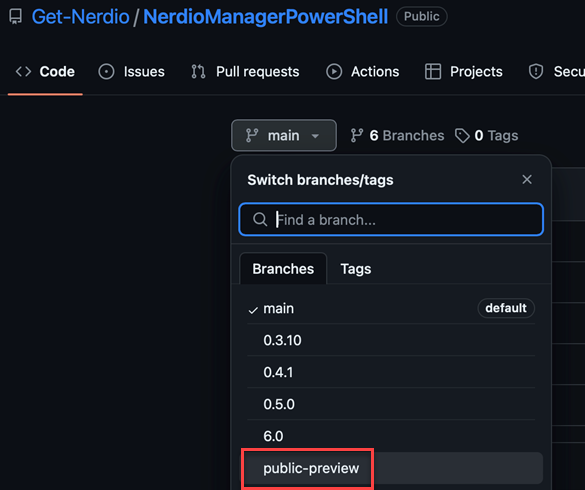Open the Issues tab

(131, 72)
